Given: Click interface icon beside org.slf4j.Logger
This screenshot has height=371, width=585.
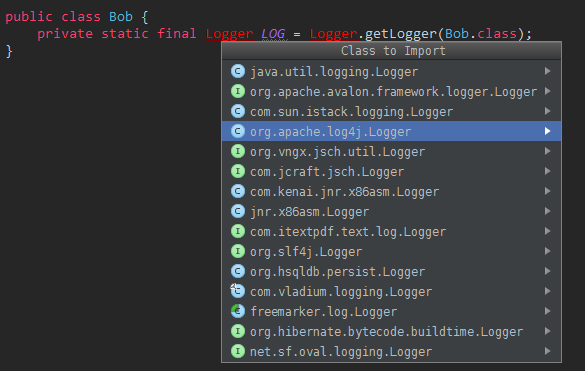Looking at the screenshot, I should pos(238,251).
